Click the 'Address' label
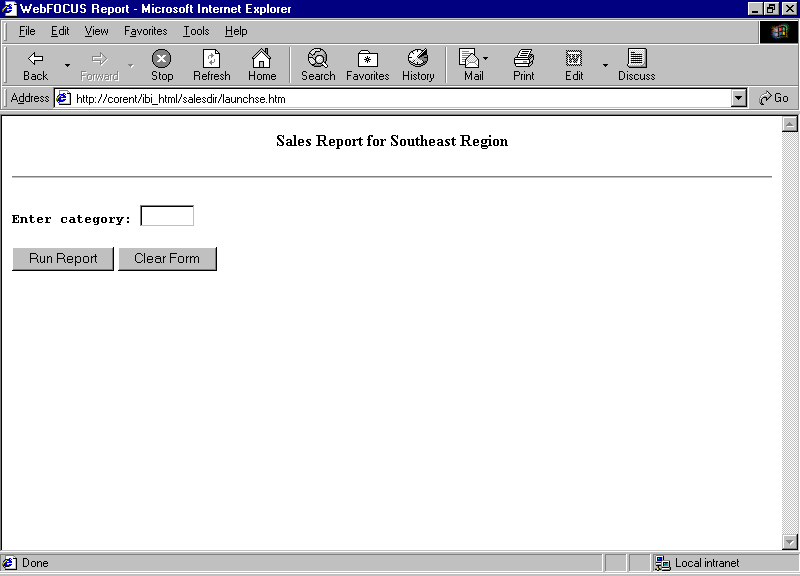800x576 pixels. pos(30,98)
